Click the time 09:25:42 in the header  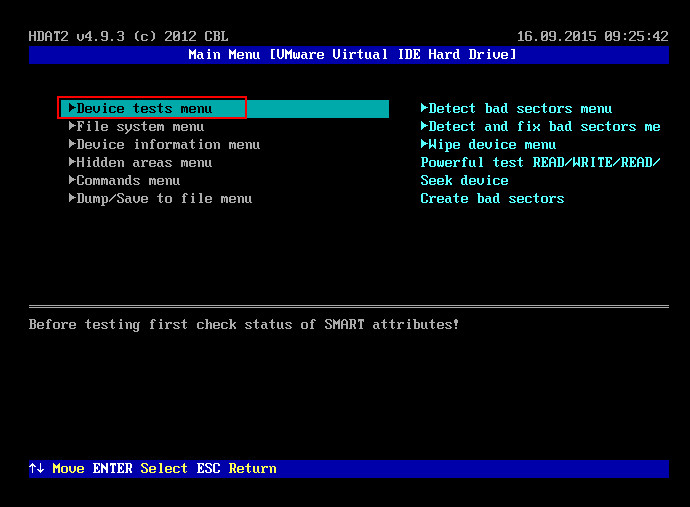point(637,36)
